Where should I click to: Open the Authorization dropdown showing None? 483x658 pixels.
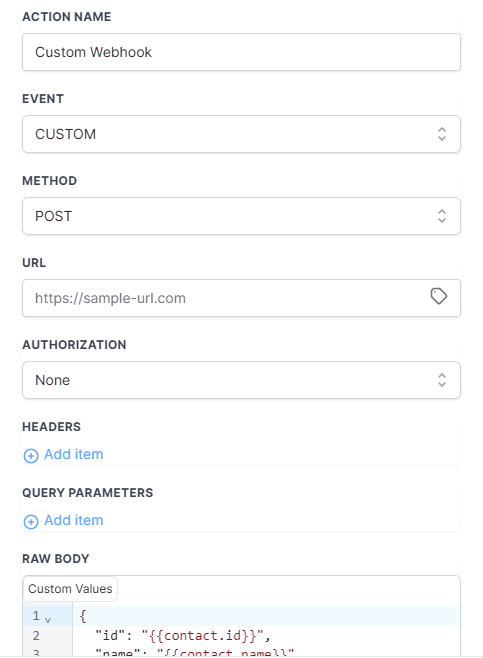241,380
